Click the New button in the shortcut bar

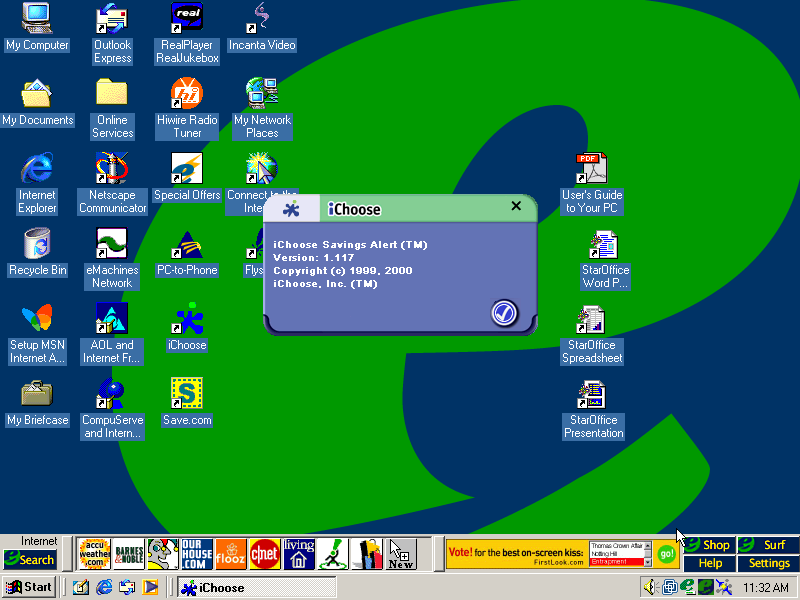coord(400,553)
